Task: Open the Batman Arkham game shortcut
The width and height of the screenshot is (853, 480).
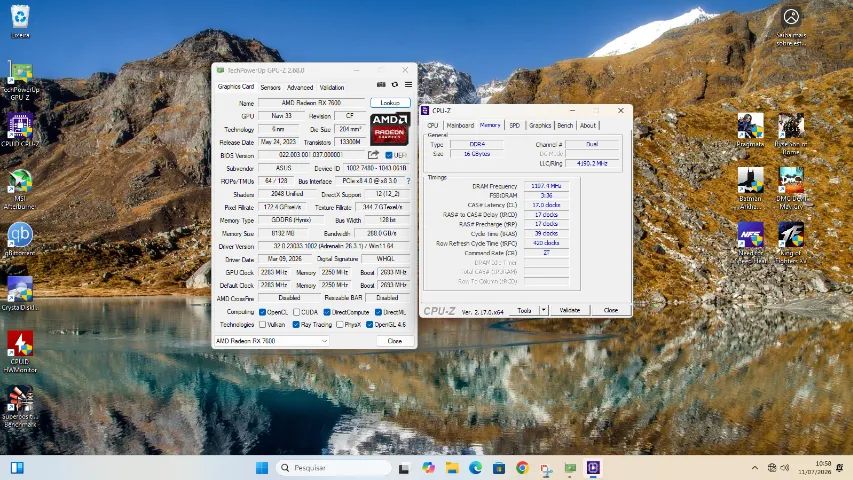Action: click(x=751, y=188)
